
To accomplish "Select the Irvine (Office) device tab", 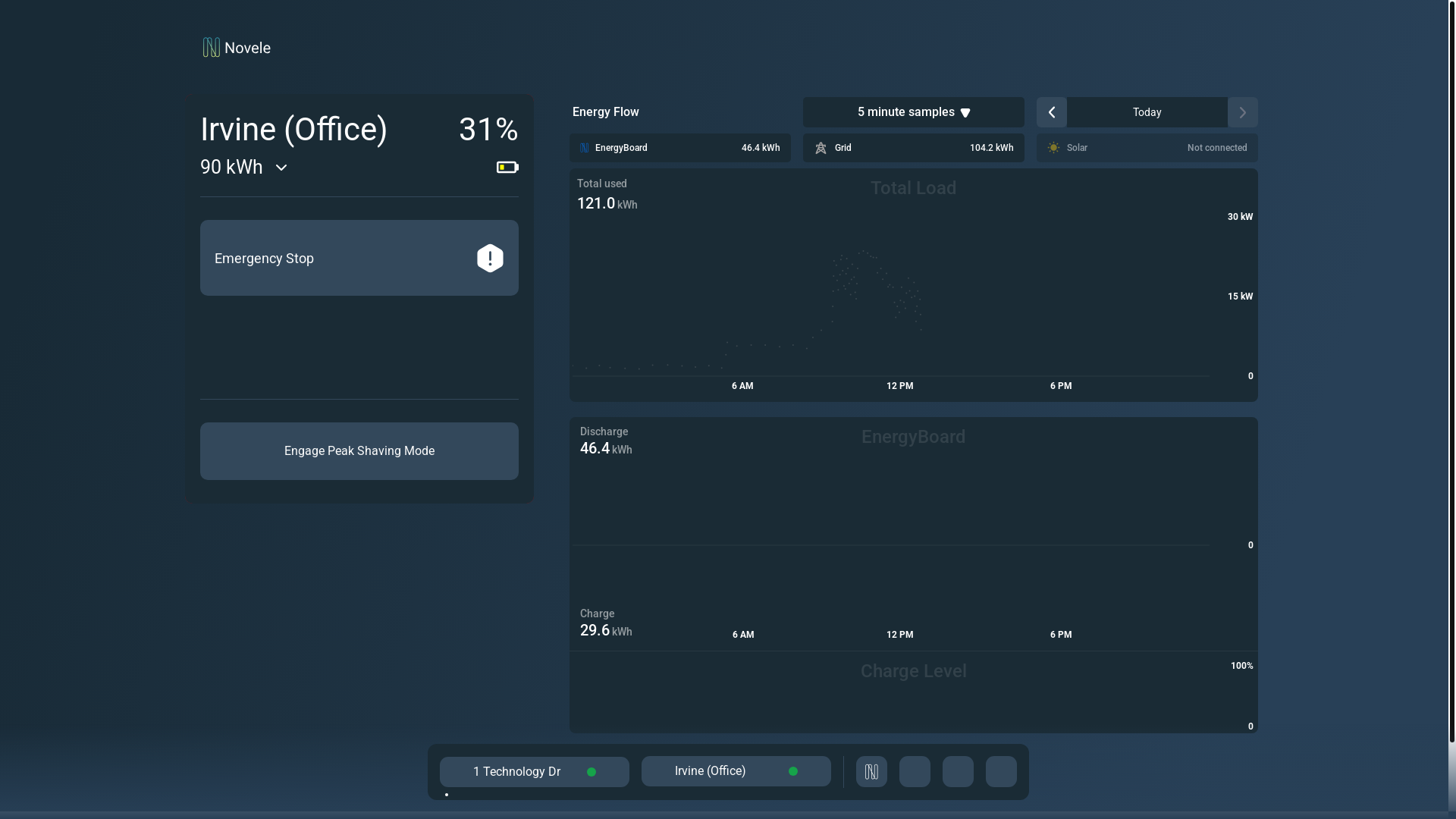I will click(x=736, y=771).
